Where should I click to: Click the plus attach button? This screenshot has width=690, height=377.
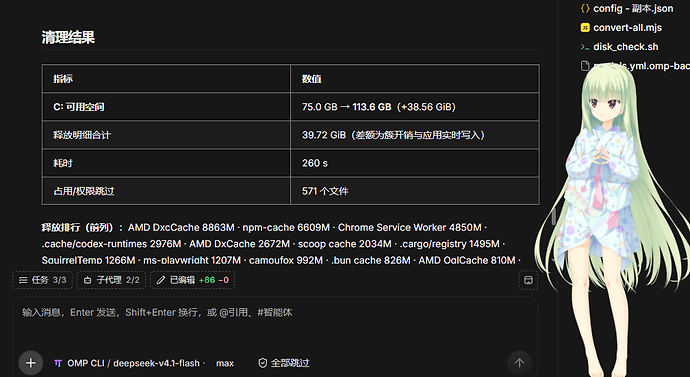click(x=30, y=363)
